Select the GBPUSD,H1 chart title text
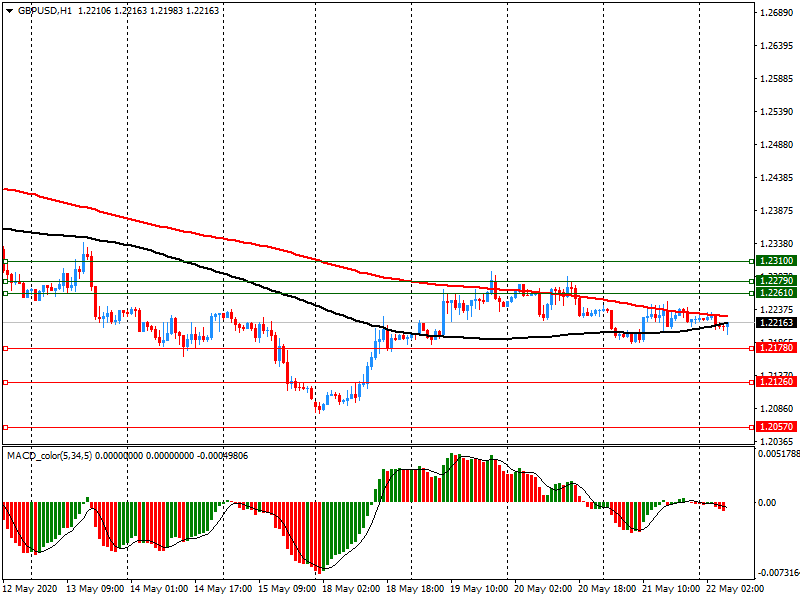This screenshot has height=600, width=800. pyautogui.click(x=45, y=10)
